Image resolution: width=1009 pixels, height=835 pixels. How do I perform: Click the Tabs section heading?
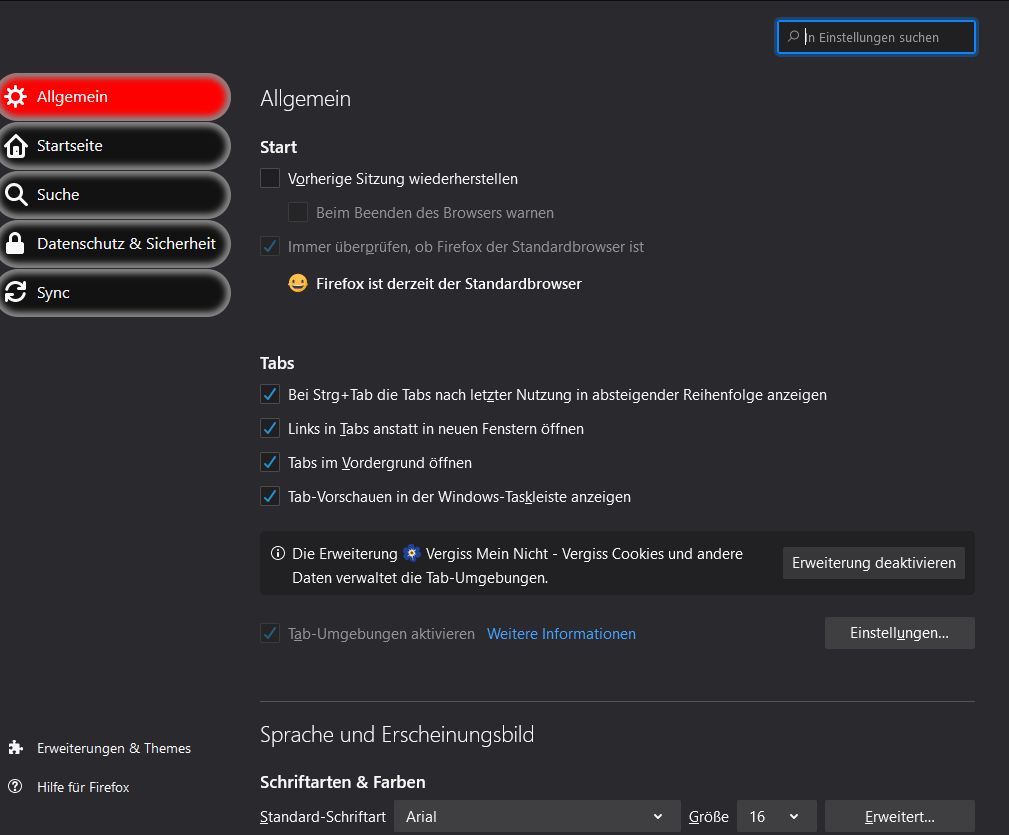pos(277,363)
